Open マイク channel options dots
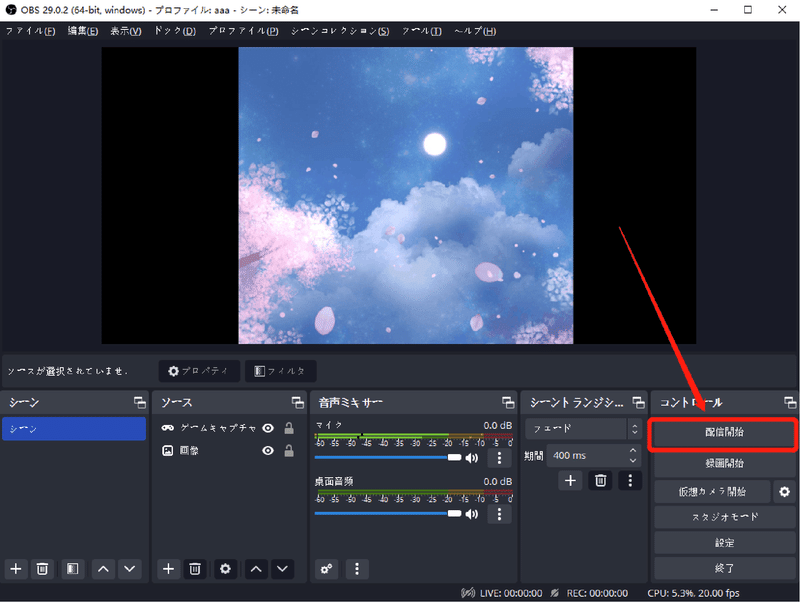This screenshot has height=602, width=800. pyautogui.click(x=499, y=458)
